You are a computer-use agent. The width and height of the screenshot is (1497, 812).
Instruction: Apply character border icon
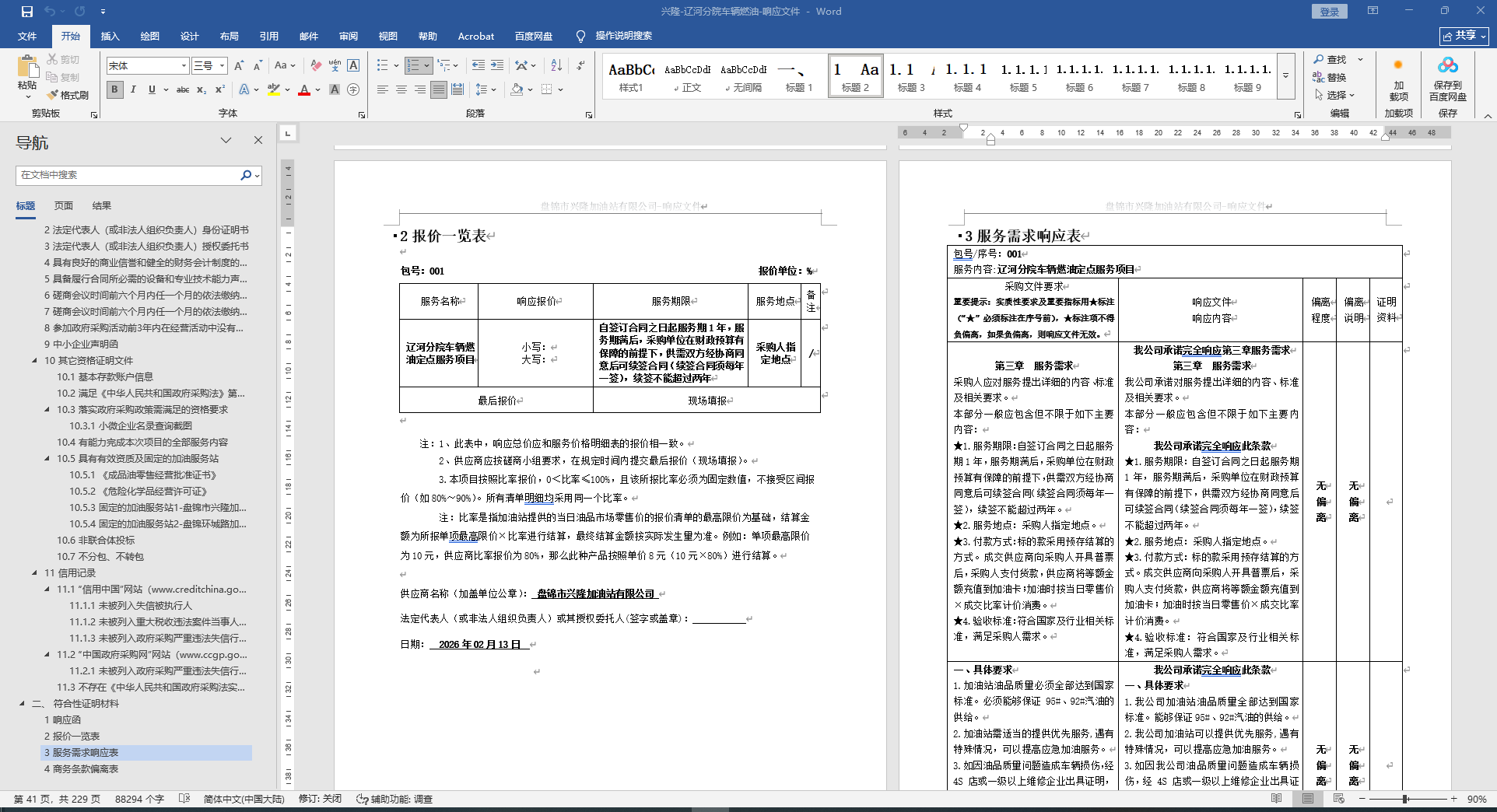353,66
